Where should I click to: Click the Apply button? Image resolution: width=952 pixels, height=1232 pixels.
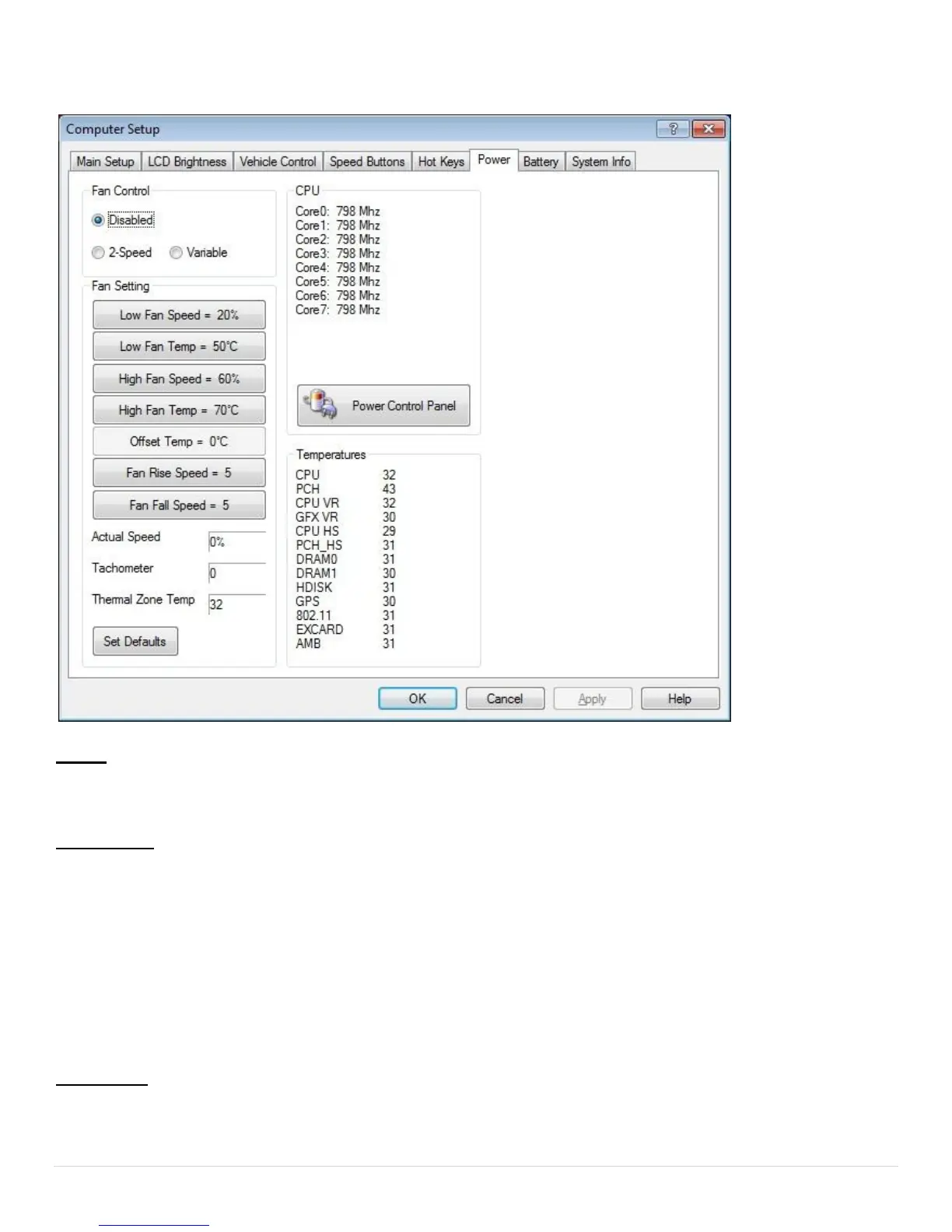593,698
